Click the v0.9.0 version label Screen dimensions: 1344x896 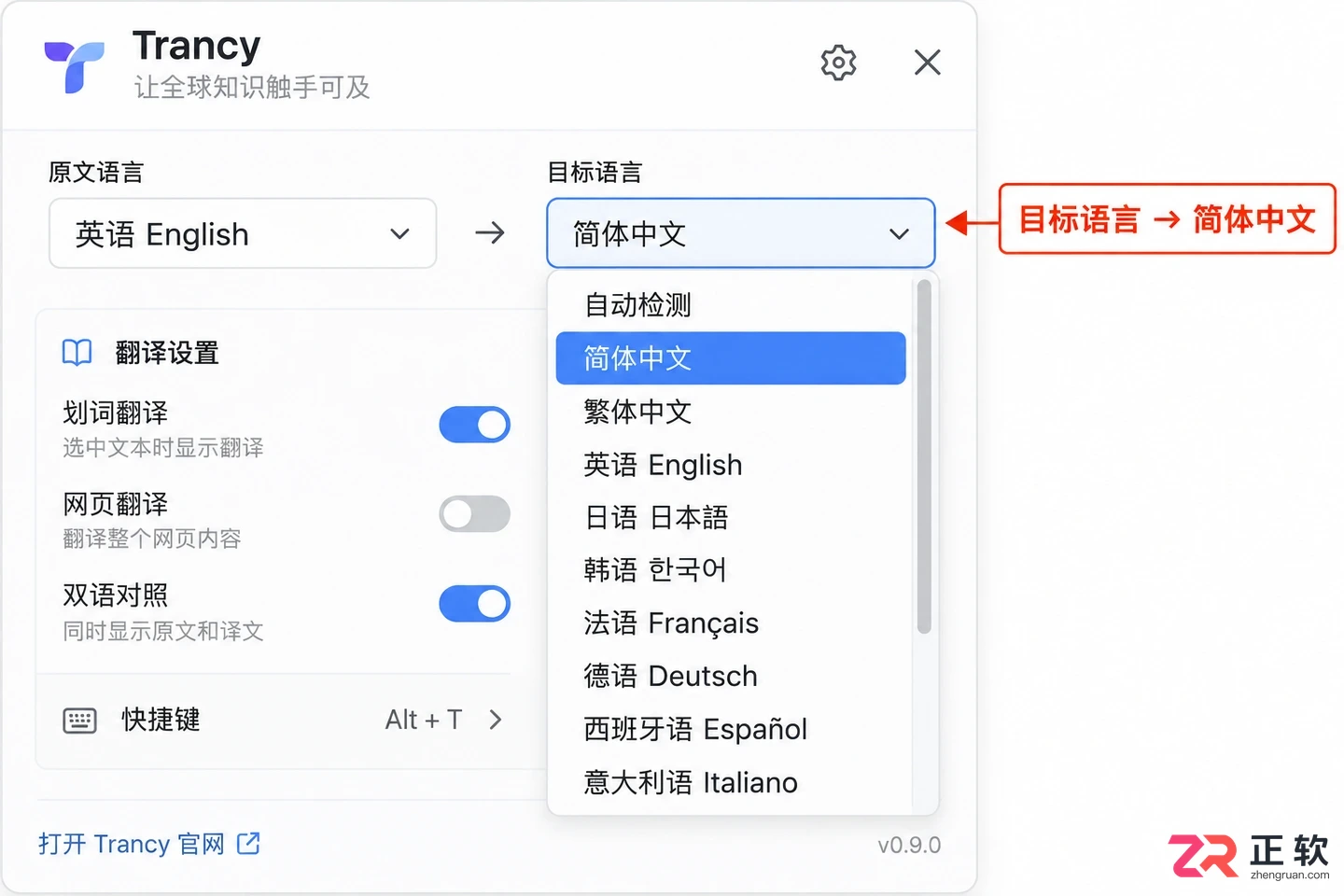coord(909,846)
